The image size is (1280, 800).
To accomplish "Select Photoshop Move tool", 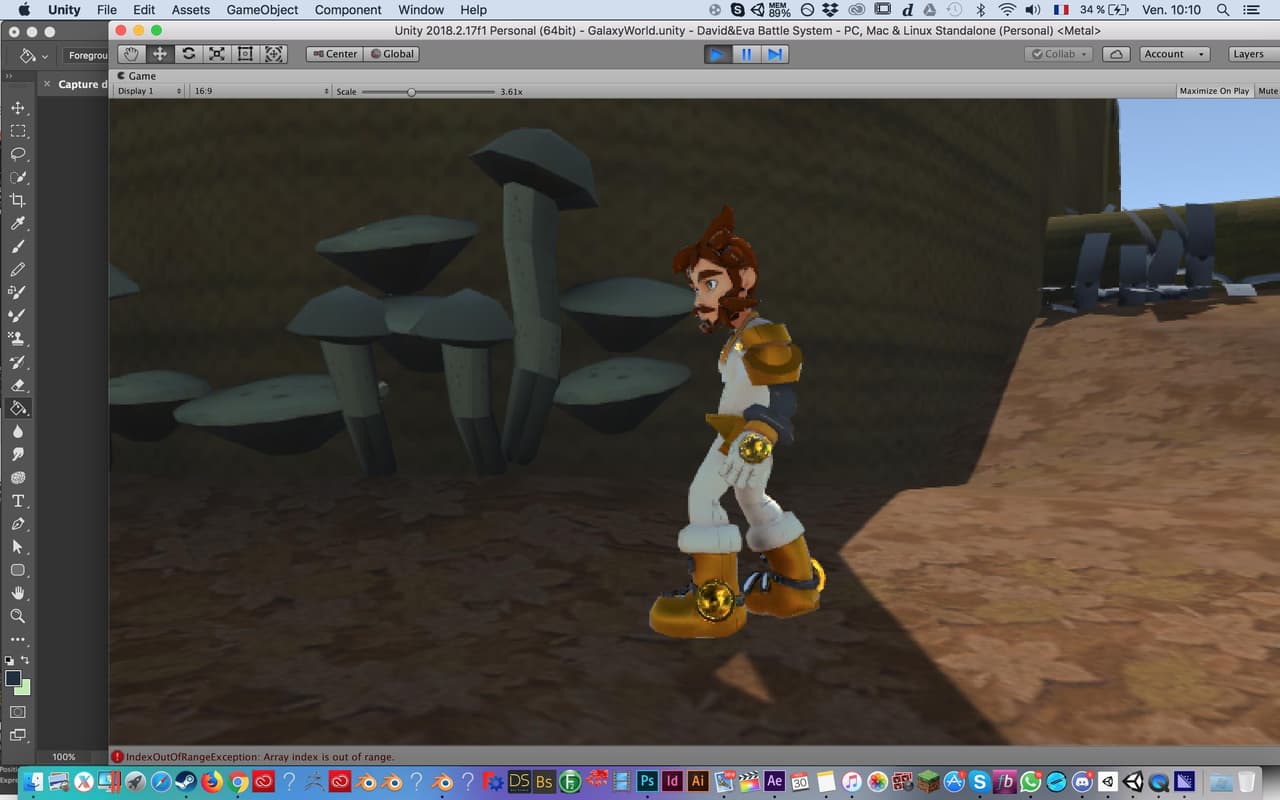I will [18, 108].
